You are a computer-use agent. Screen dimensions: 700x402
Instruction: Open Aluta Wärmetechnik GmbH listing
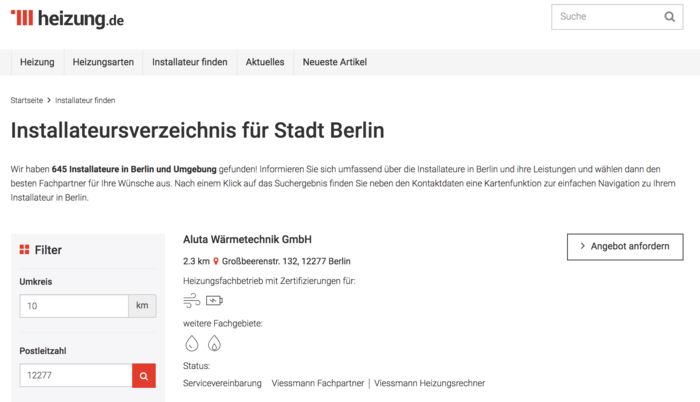tap(247, 239)
